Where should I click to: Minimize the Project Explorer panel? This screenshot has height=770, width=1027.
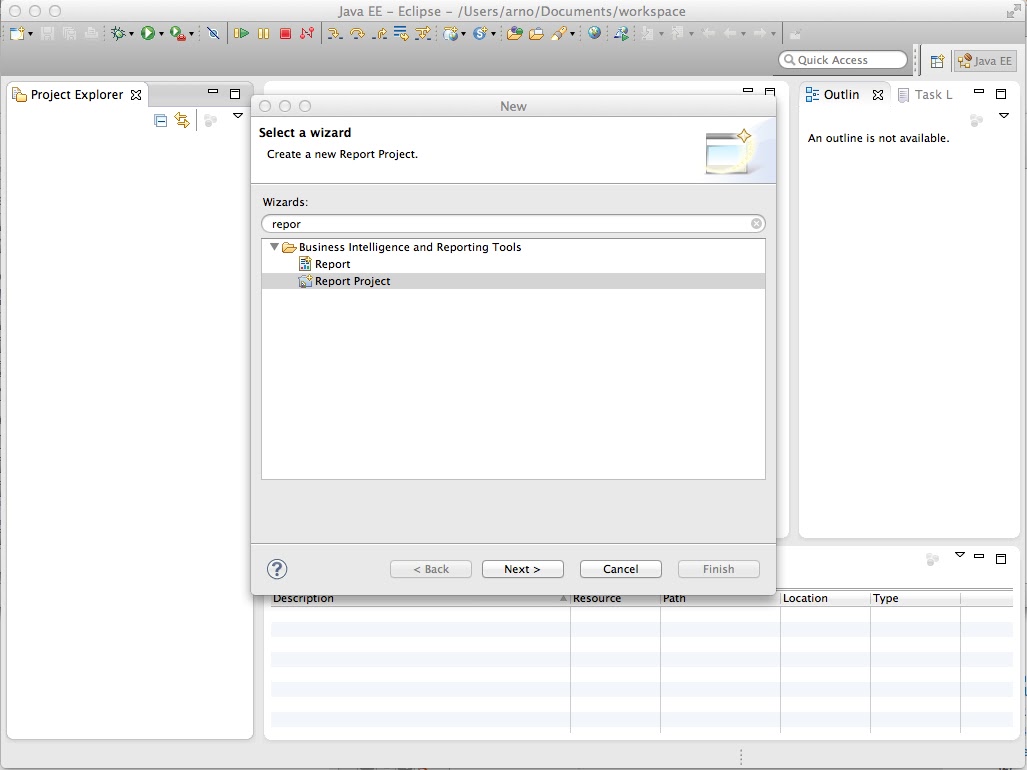(x=213, y=92)
